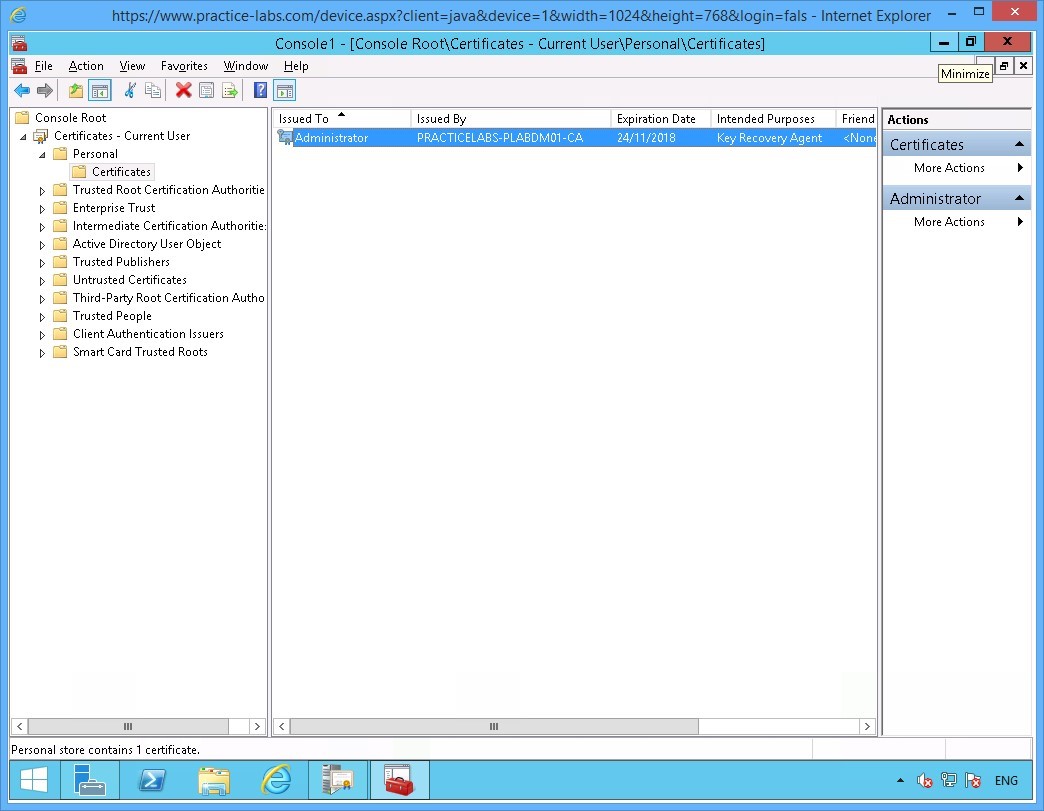
Task: Sort by the Expiration Date column header
Action: click(659, 117)
